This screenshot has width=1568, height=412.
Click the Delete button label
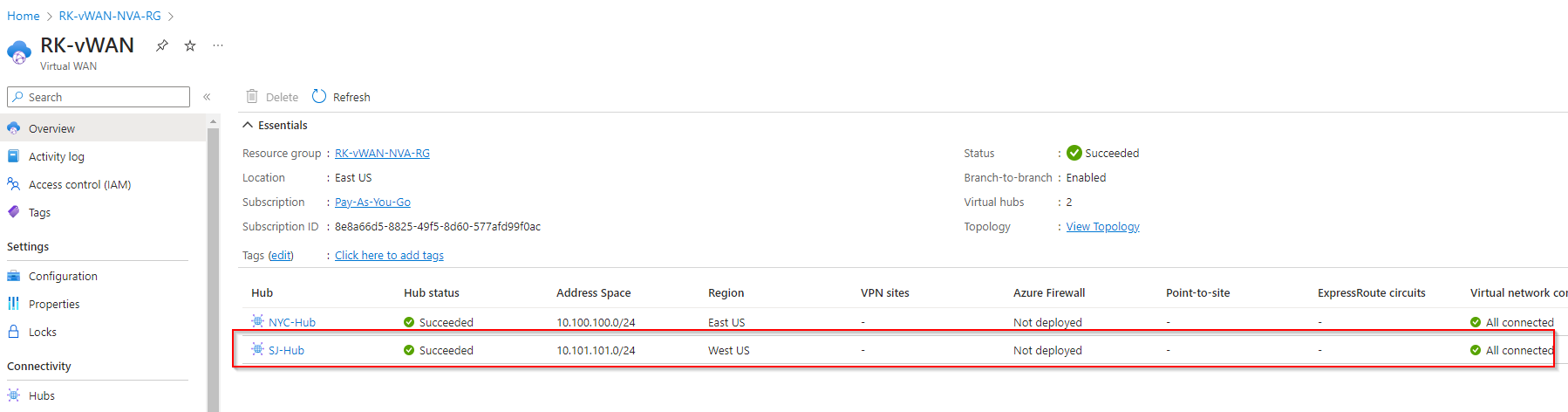282,97
